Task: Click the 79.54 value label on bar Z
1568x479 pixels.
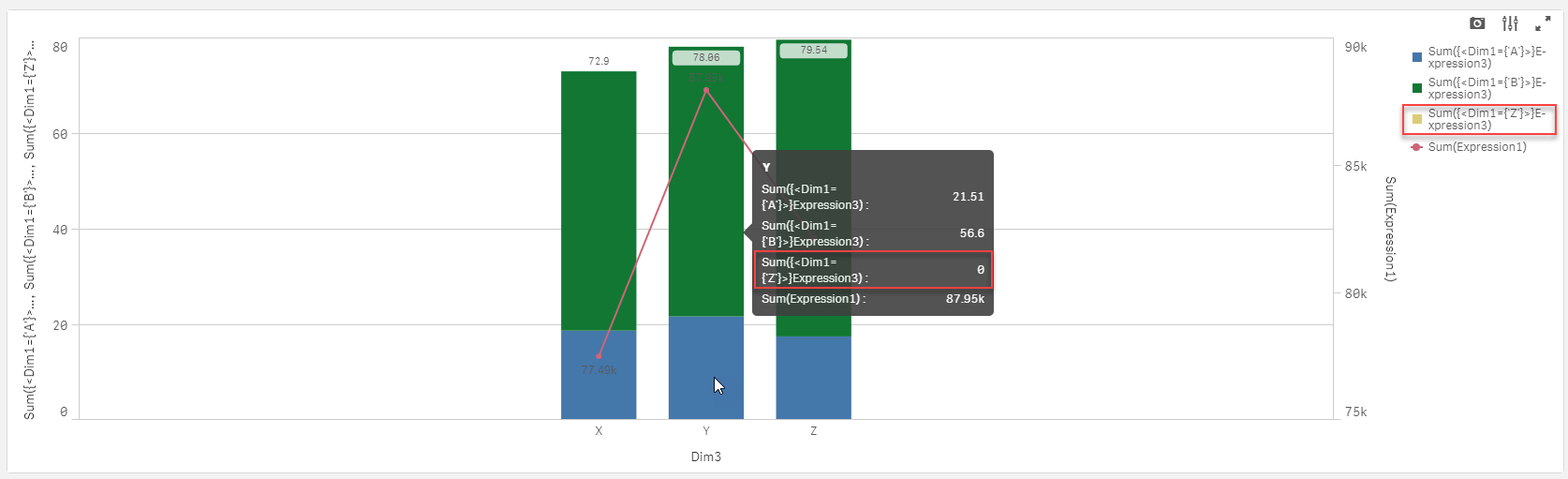Action: click(x=813, y=51)
